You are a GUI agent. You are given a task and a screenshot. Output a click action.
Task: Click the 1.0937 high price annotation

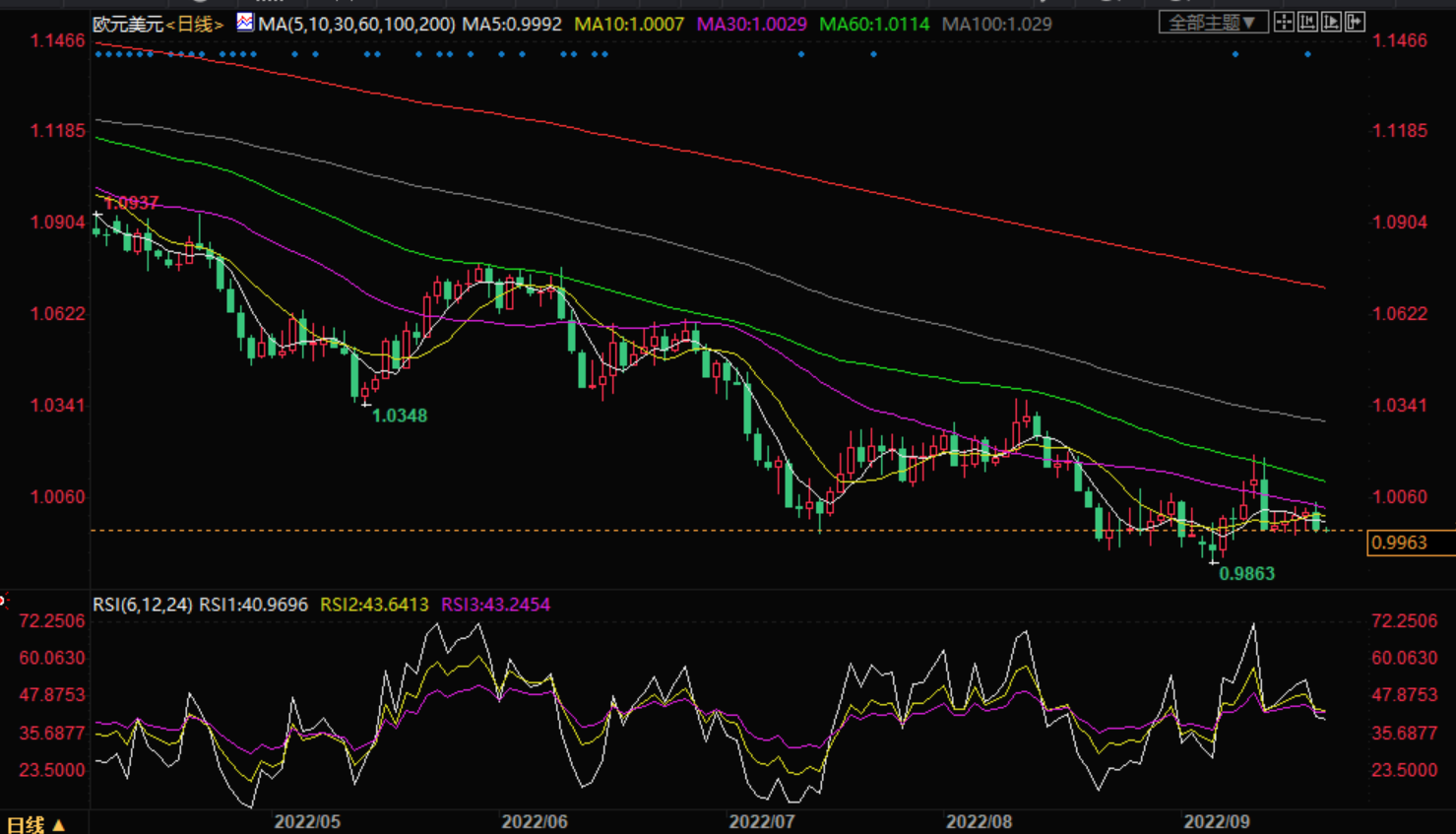pos(131,203)
